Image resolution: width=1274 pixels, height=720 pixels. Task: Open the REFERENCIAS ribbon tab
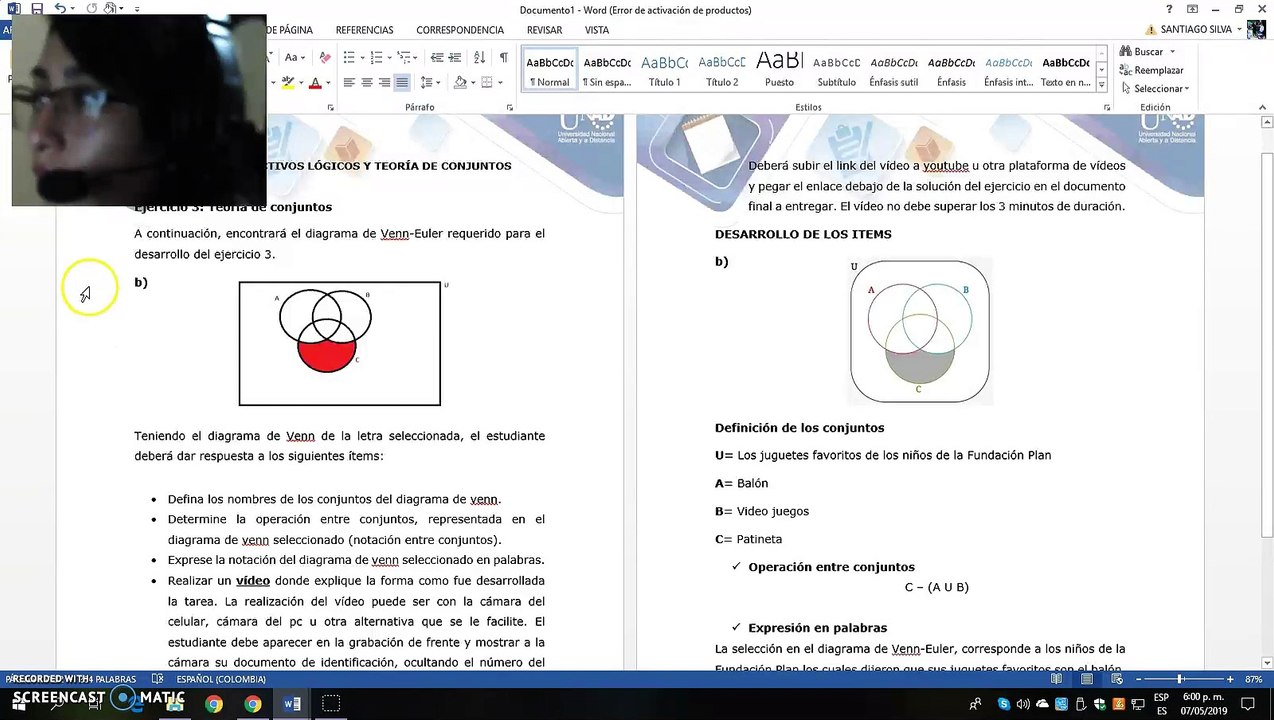[x=364, y=30]
